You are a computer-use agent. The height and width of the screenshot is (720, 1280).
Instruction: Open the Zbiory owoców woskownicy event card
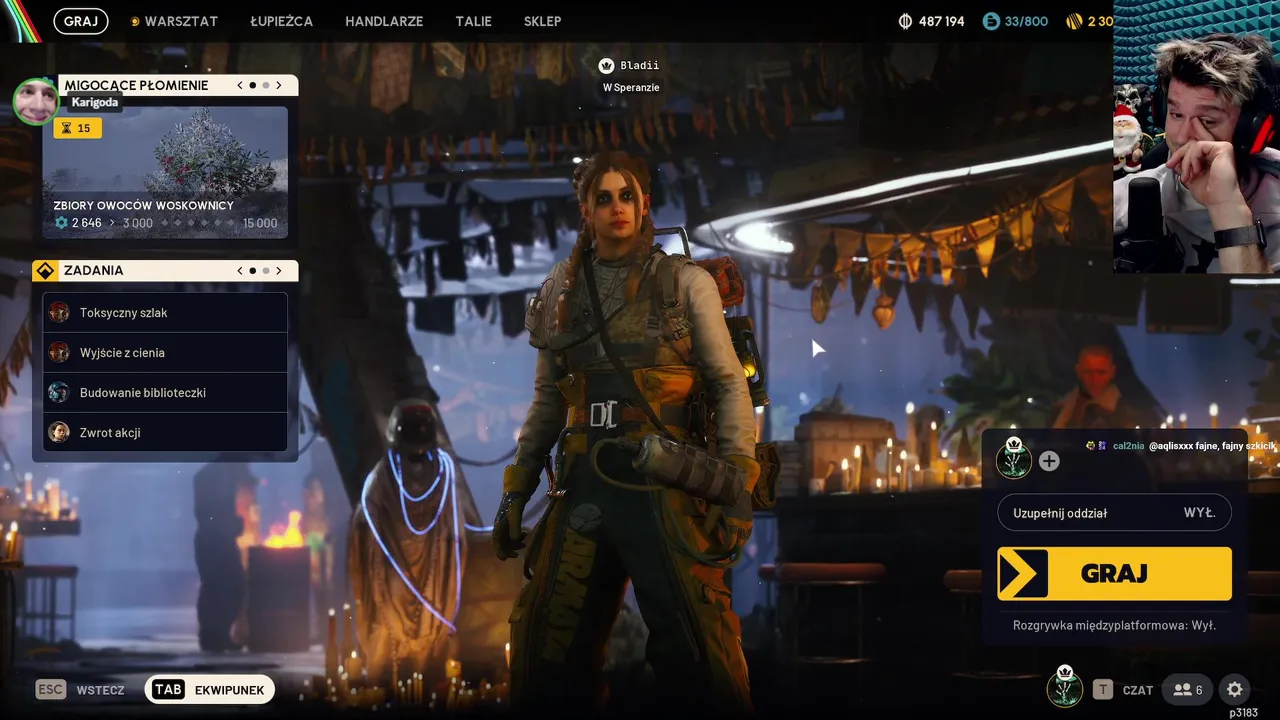click(x=165, y=172)
